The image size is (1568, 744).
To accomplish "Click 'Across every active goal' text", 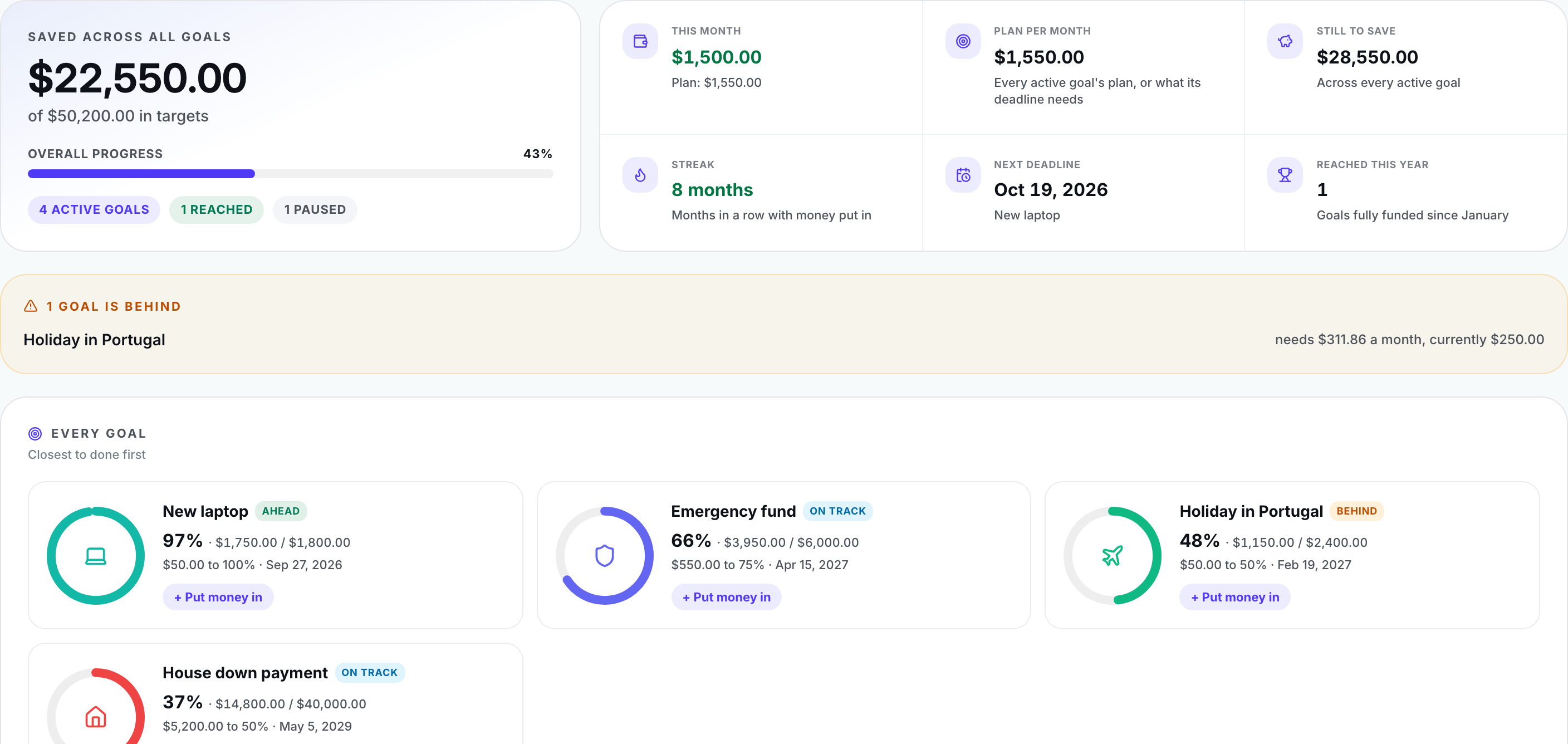I will (1388, 82).
